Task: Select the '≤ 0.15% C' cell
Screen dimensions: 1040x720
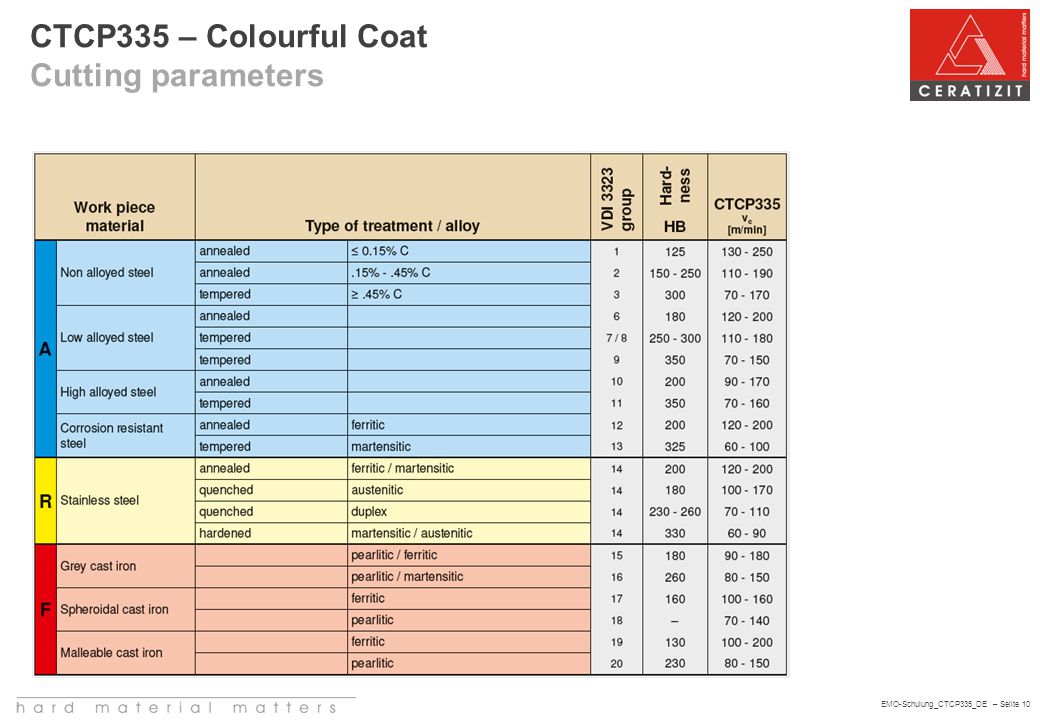Action: (468, 251)
